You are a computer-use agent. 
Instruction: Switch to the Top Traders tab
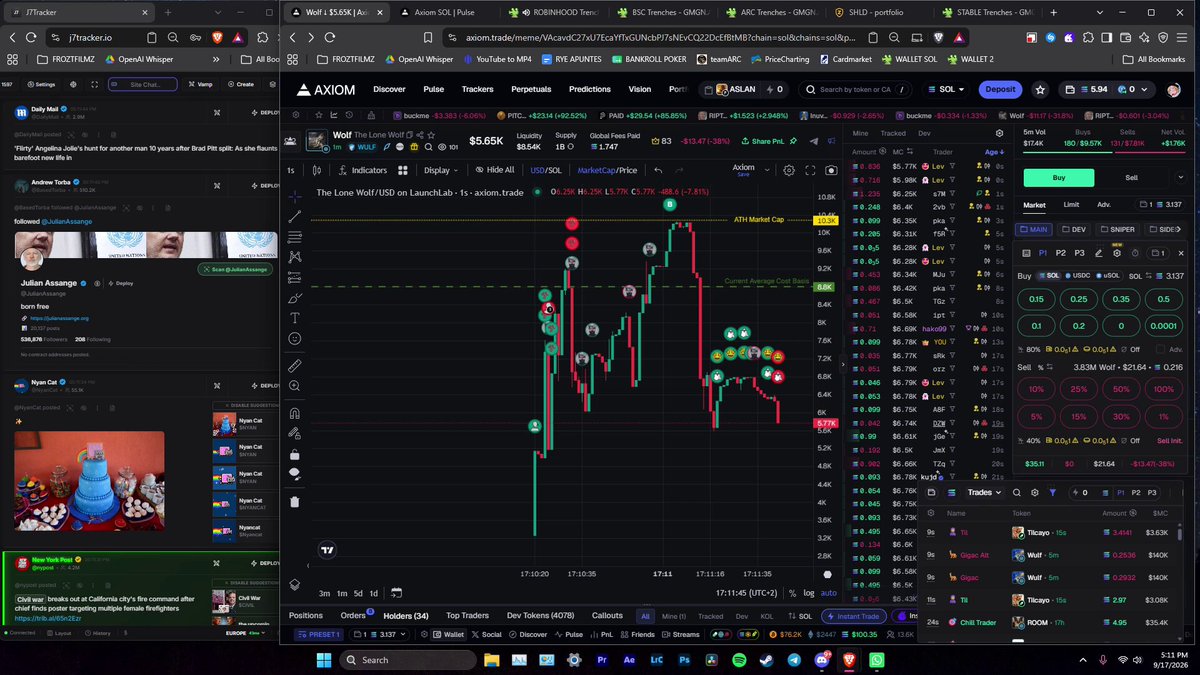pyautogui.click(x=467, y=616)
